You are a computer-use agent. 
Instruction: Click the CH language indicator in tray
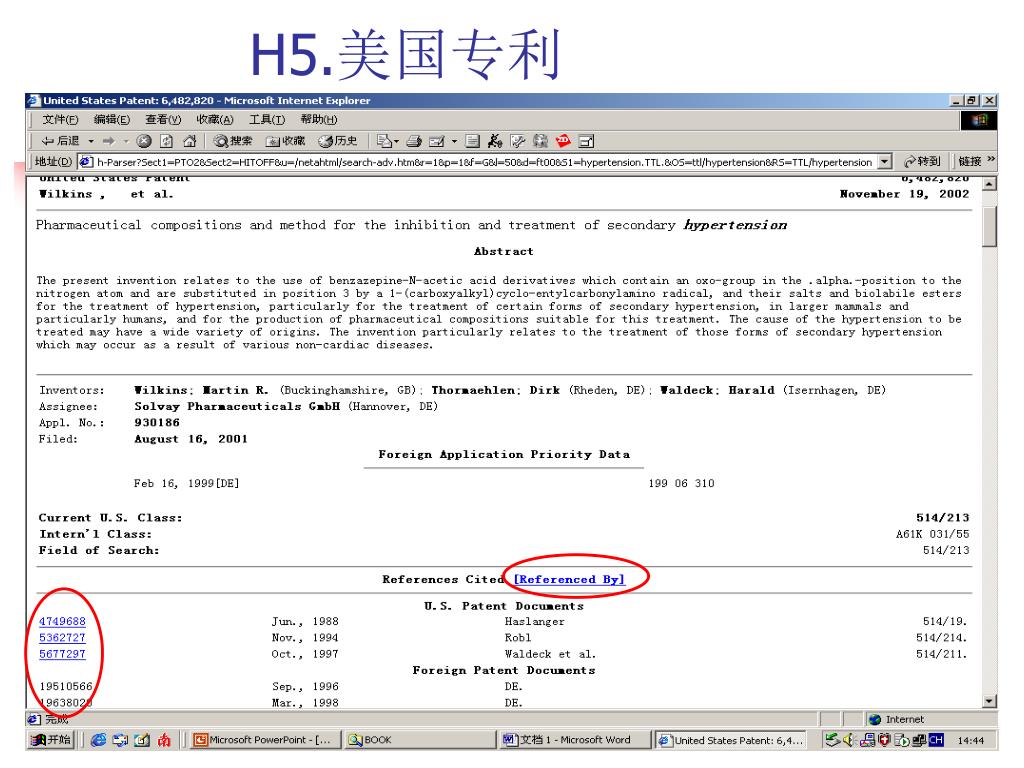(936, 740)
